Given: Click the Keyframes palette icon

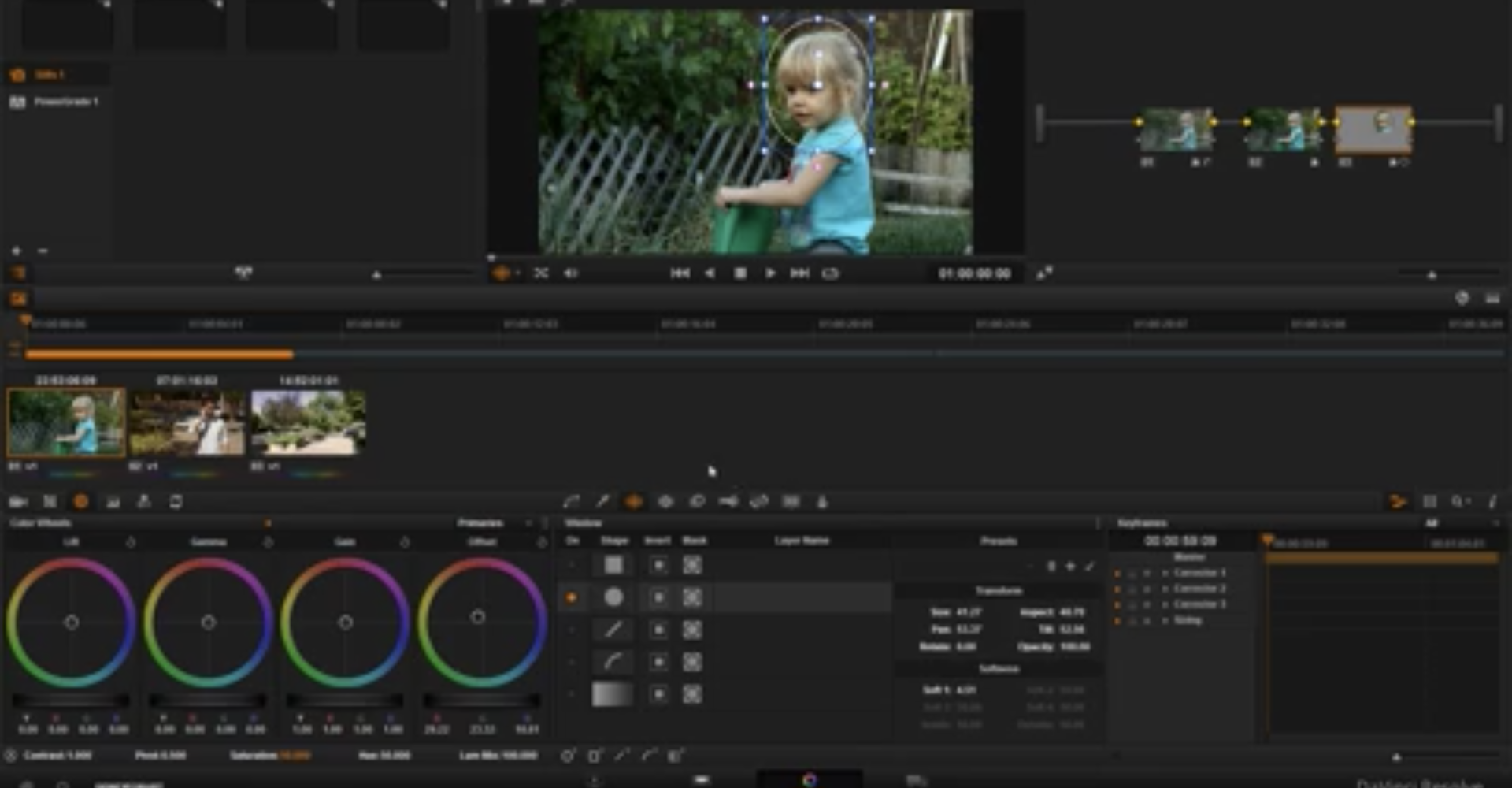Looking at the screenshot, I should click(x=1398, y=502).
